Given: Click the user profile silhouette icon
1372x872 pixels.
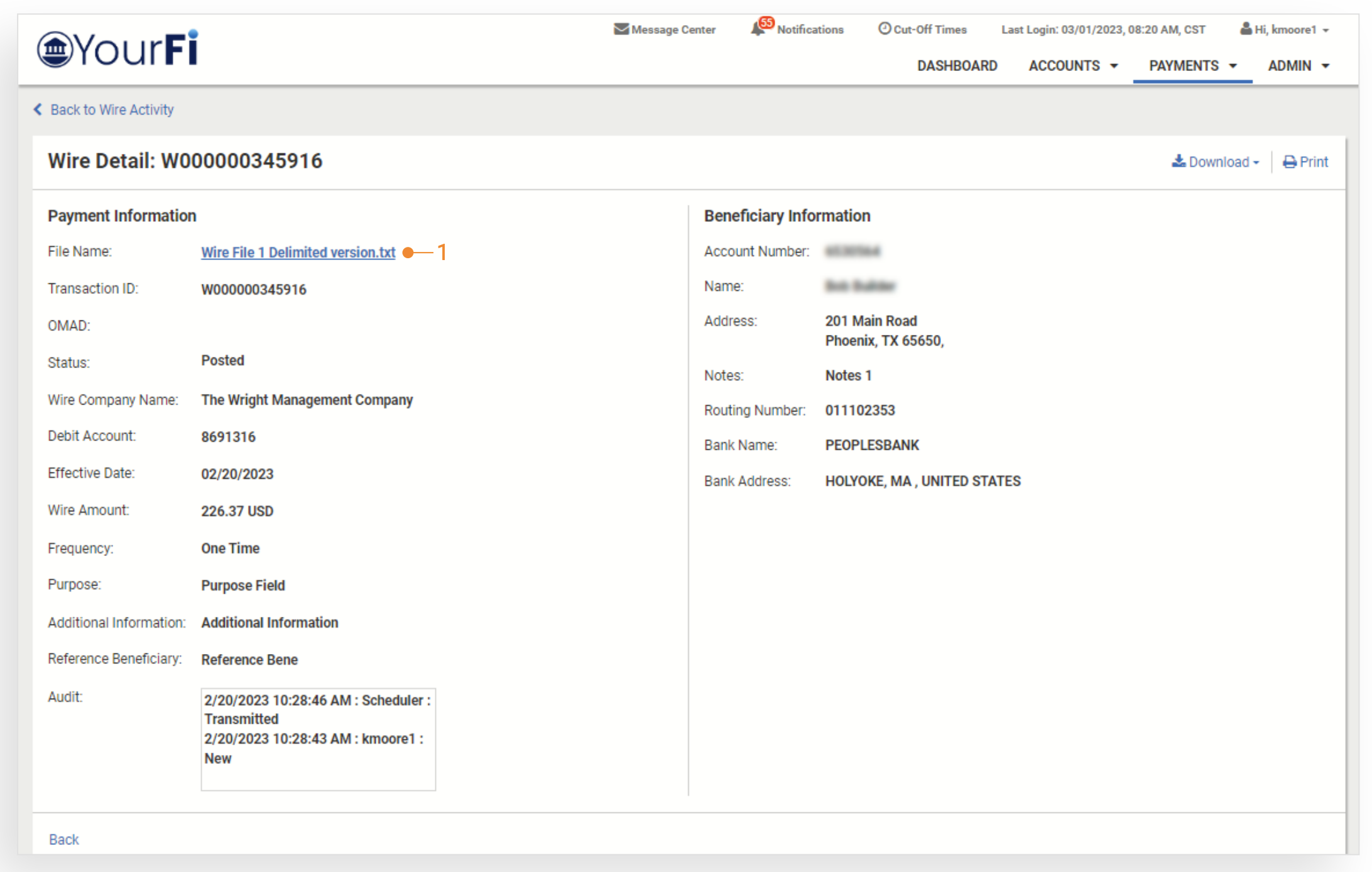Looking at the screenshot, I should tap(1245, 29).
